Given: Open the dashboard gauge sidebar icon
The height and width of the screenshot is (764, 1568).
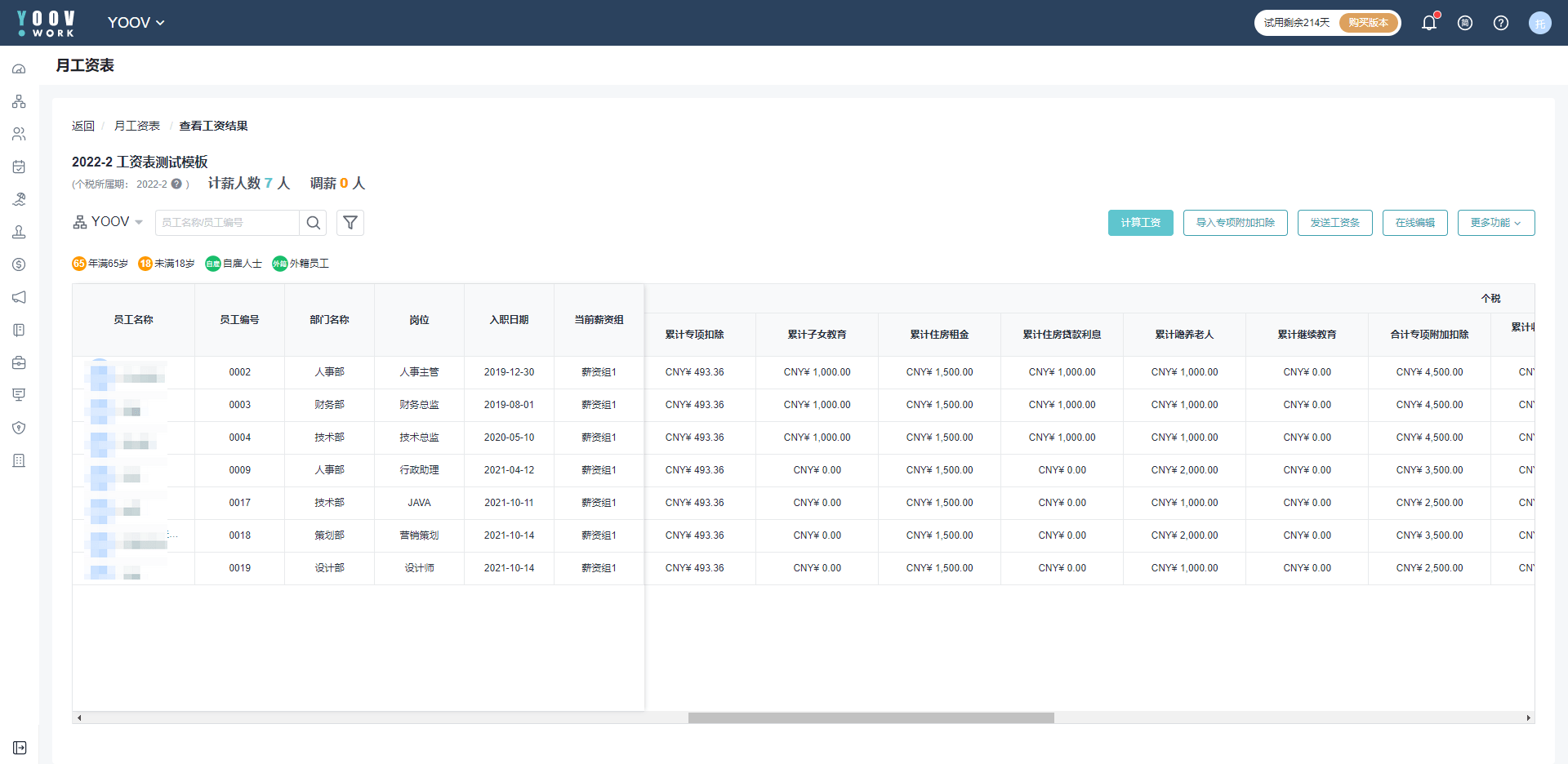Looking at the screenshot, I should (19, 69).
